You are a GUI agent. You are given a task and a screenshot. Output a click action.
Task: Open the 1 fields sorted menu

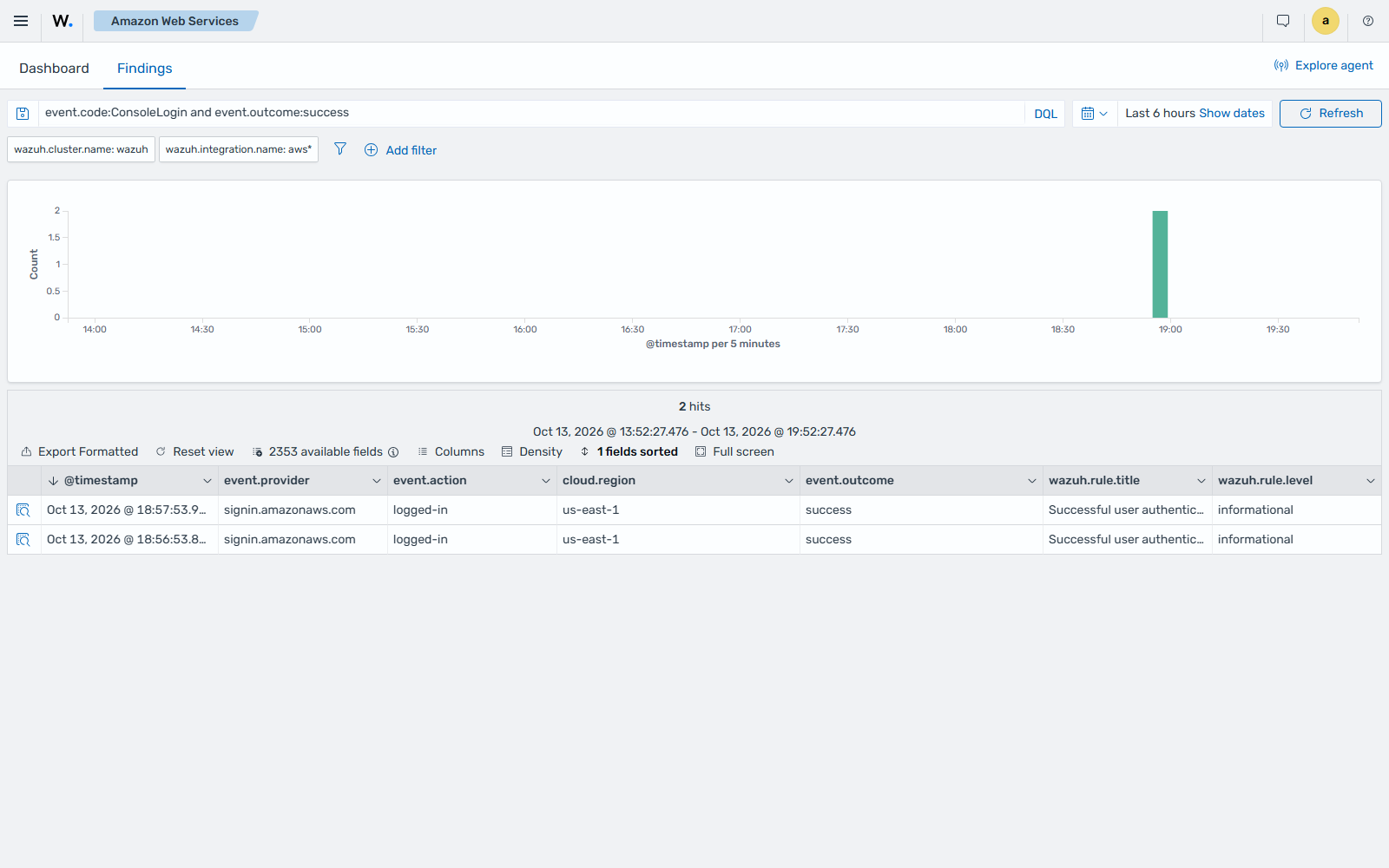click(629, 451)
